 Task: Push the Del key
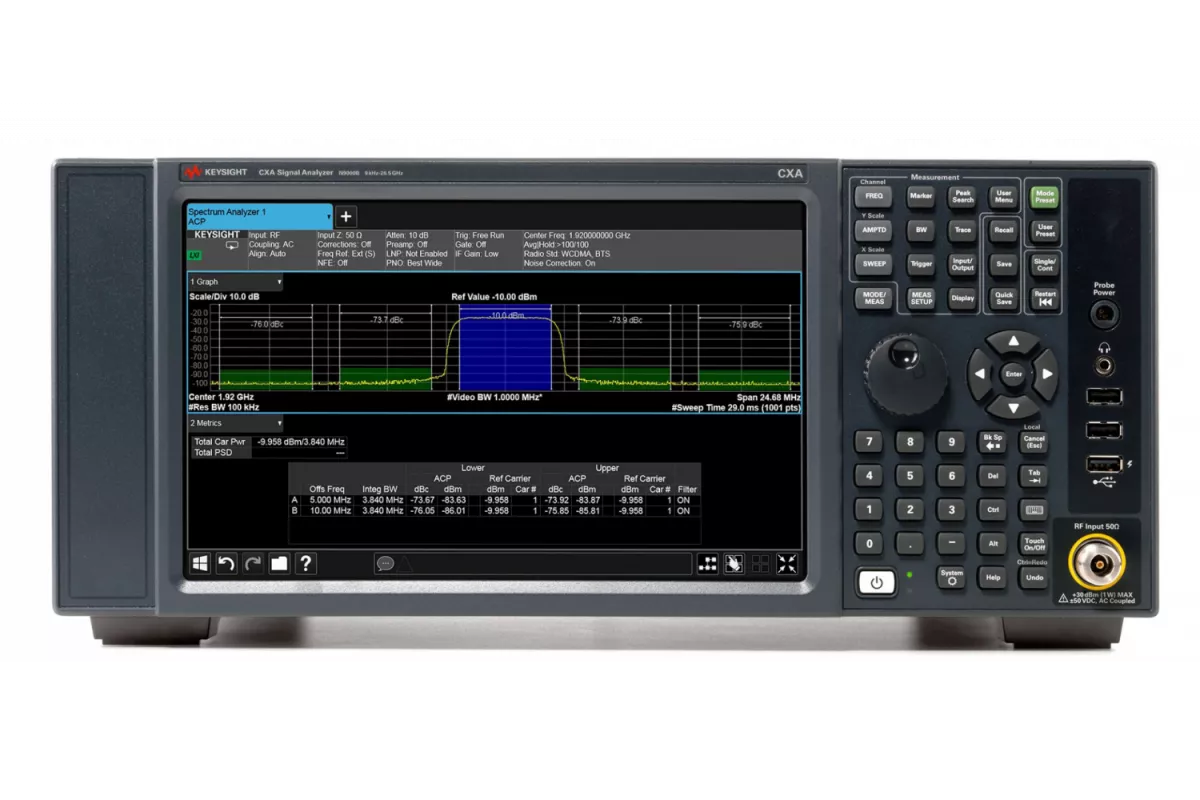coord(993,476)
